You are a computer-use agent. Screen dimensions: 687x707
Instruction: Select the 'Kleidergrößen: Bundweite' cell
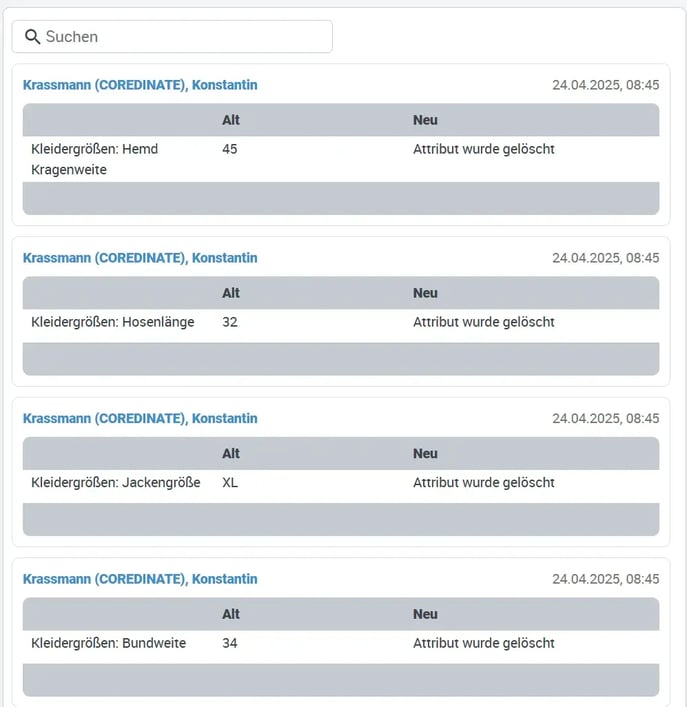point(109,643)
